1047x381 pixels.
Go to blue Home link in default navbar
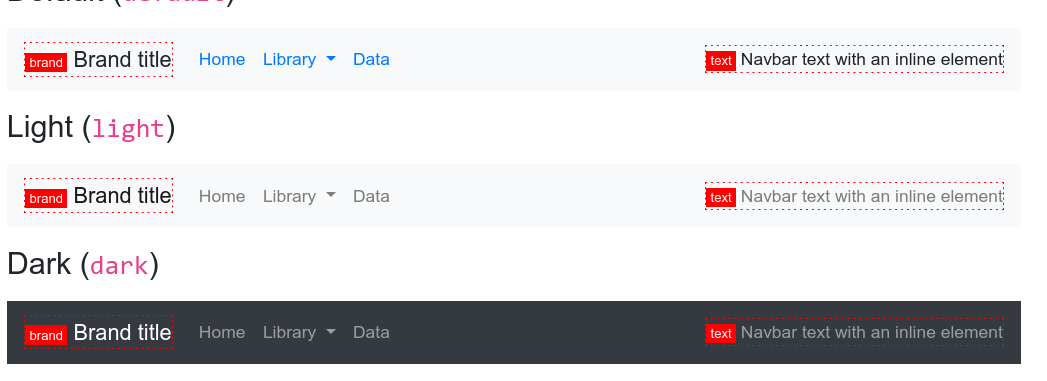click(x=222, y=59)
